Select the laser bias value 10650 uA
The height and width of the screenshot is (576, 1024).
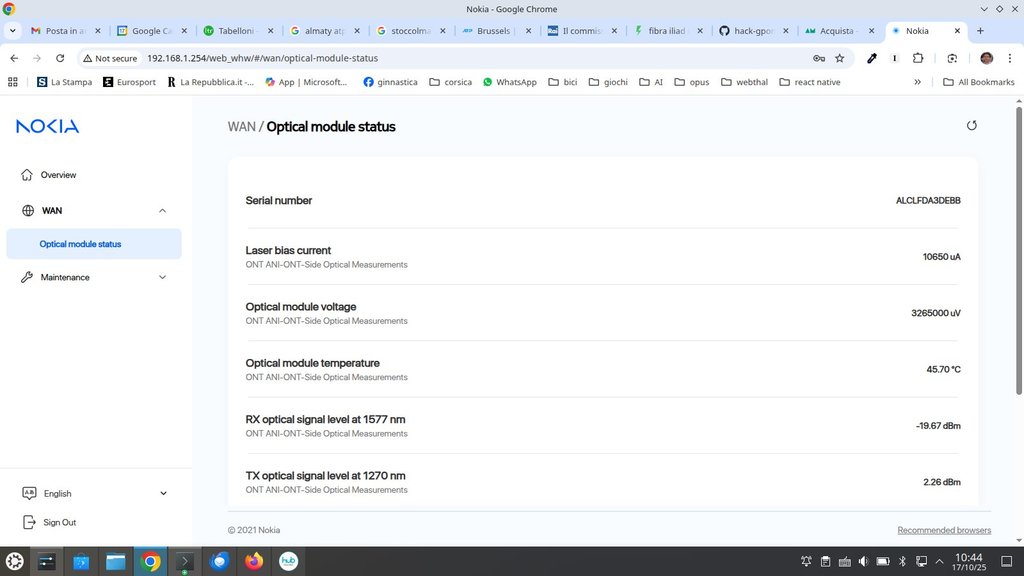point(941,257)
